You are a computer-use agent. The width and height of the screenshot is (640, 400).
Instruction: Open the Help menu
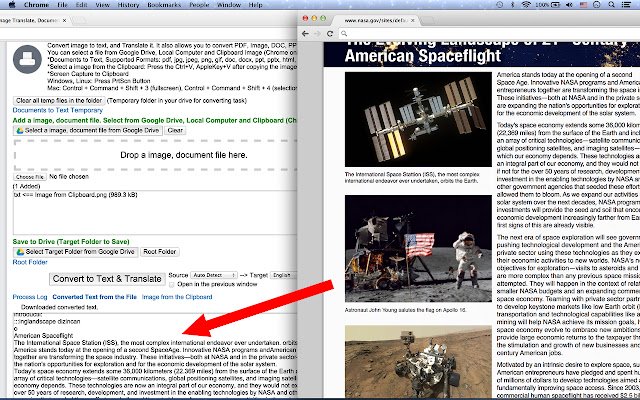(x=256, y=5)
